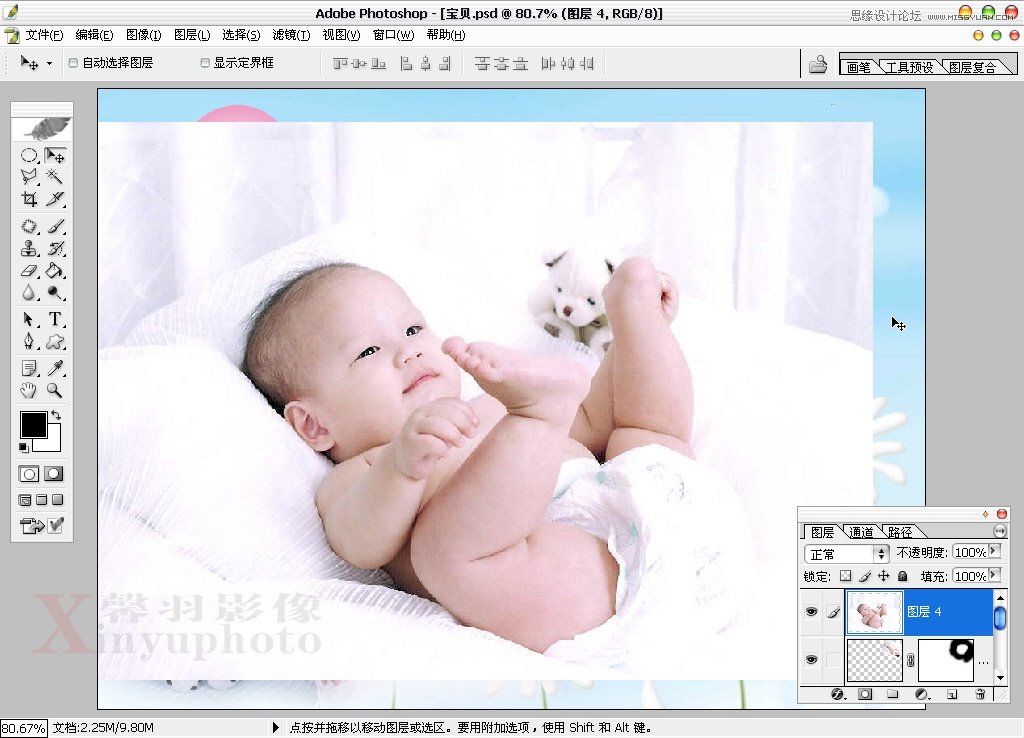Click swap foreground/background colors arrow
Screen dimensions: 1024x738
point(56,415)
